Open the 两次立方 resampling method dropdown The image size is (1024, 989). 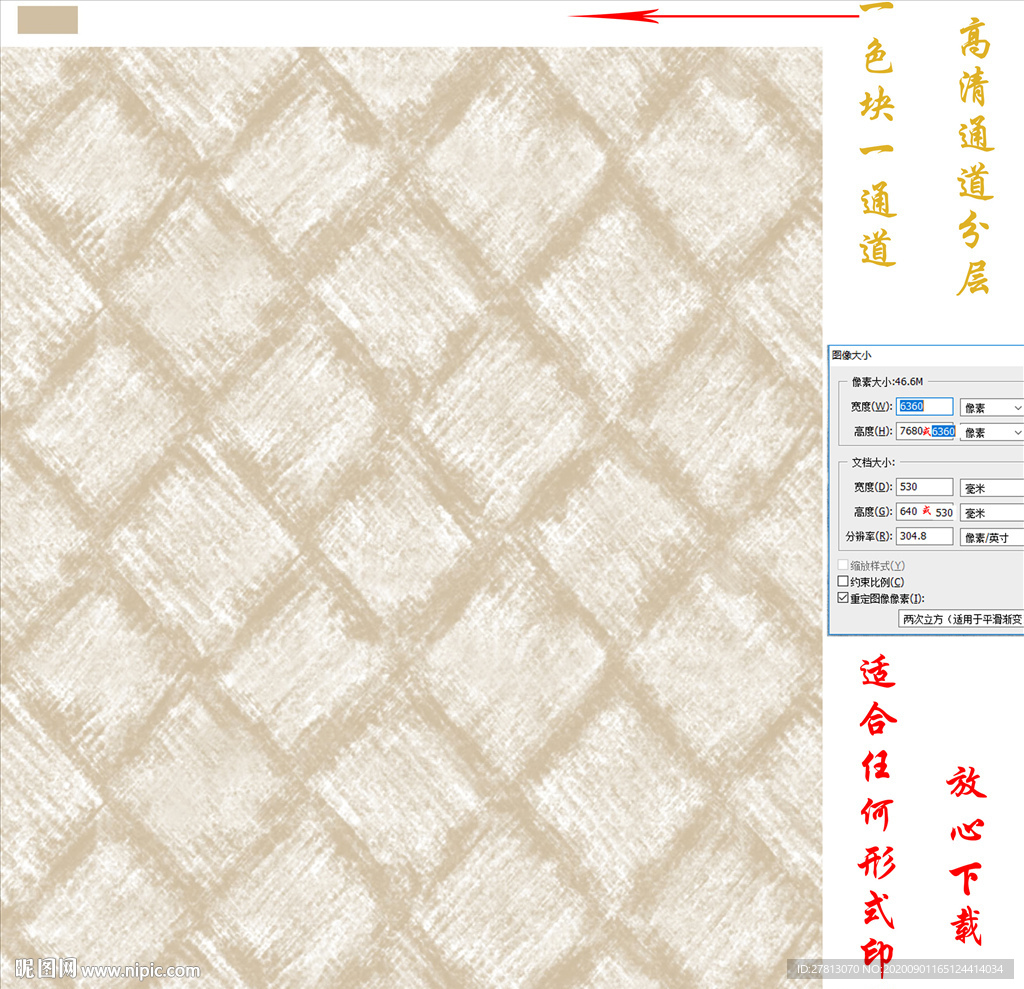961,619
